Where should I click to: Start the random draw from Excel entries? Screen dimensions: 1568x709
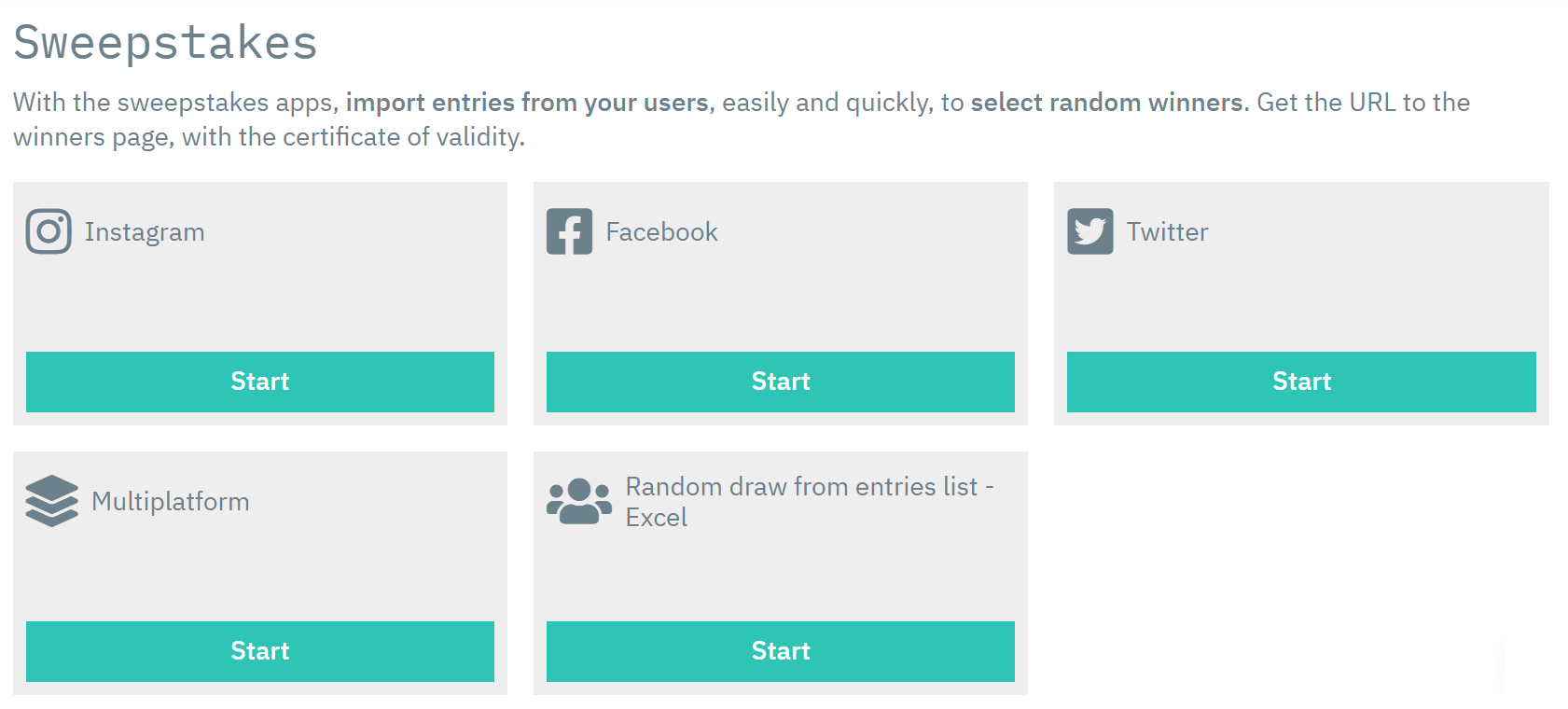pos(781,651)
